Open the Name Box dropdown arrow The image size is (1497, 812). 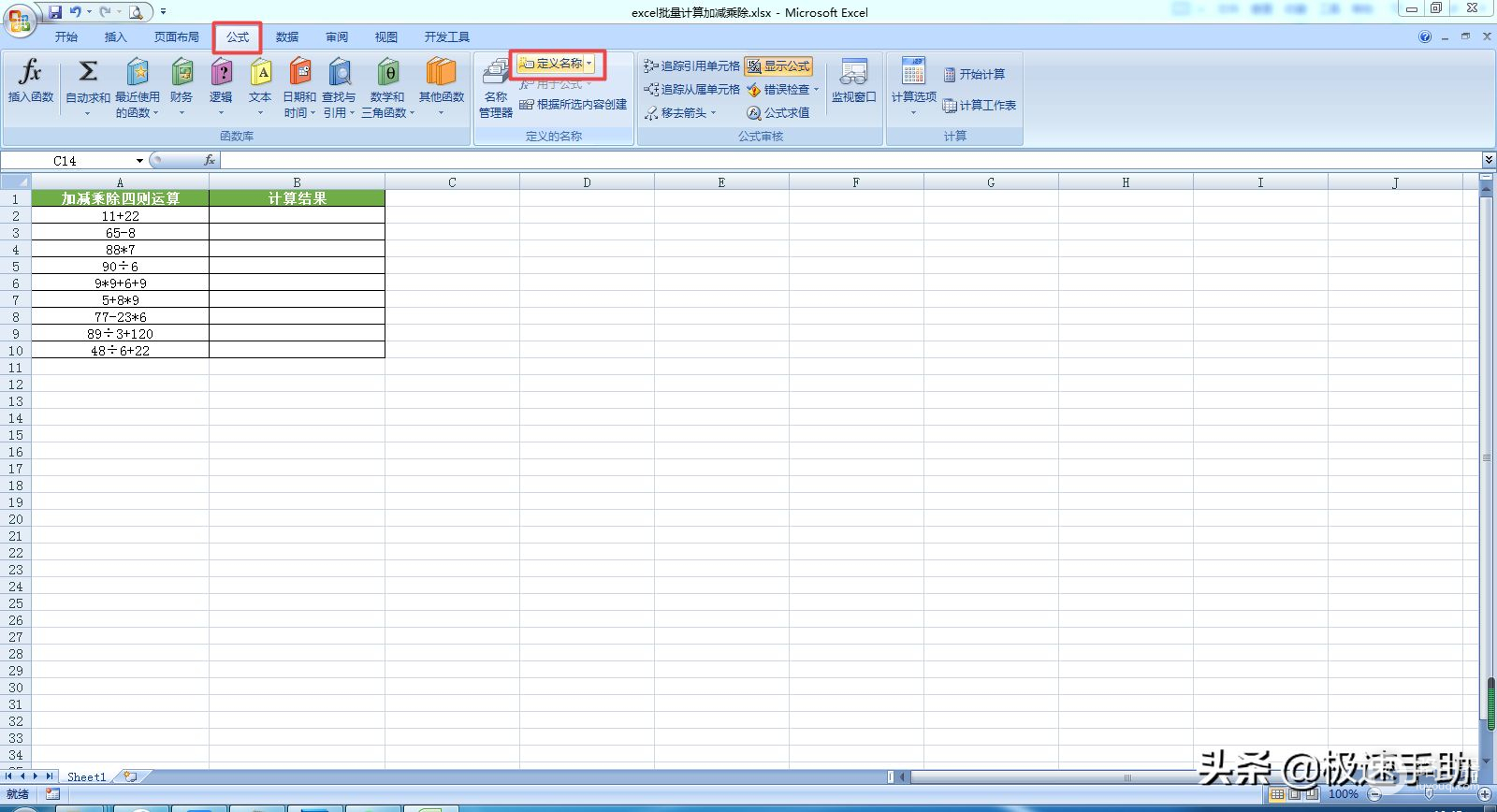pyautogui.click(x=139, y=161)
